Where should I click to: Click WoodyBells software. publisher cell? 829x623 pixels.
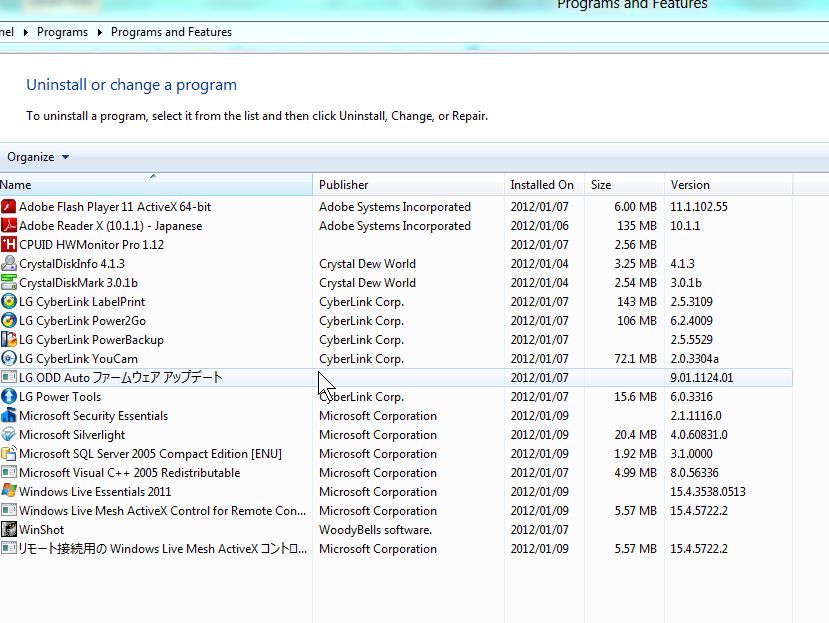[x=375, y=529]
